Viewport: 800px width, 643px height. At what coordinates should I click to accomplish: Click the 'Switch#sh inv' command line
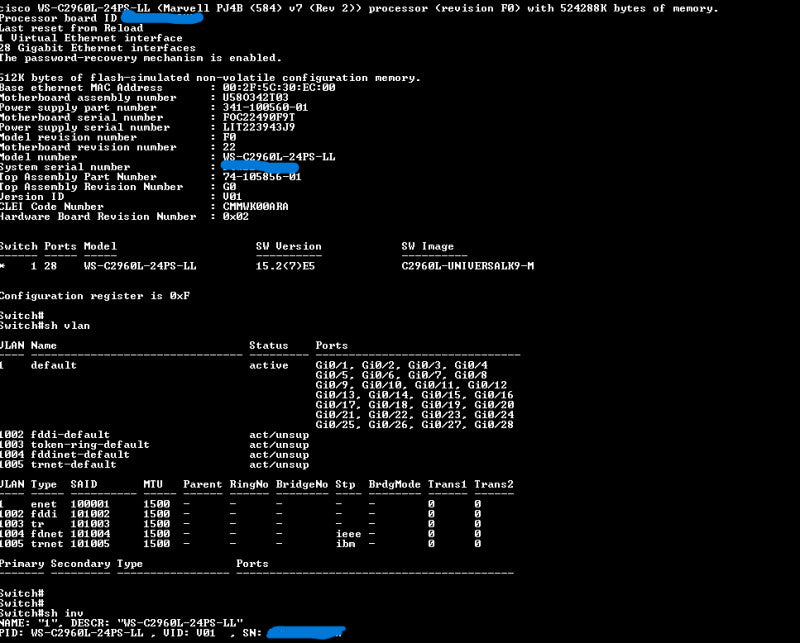point(42,613)
